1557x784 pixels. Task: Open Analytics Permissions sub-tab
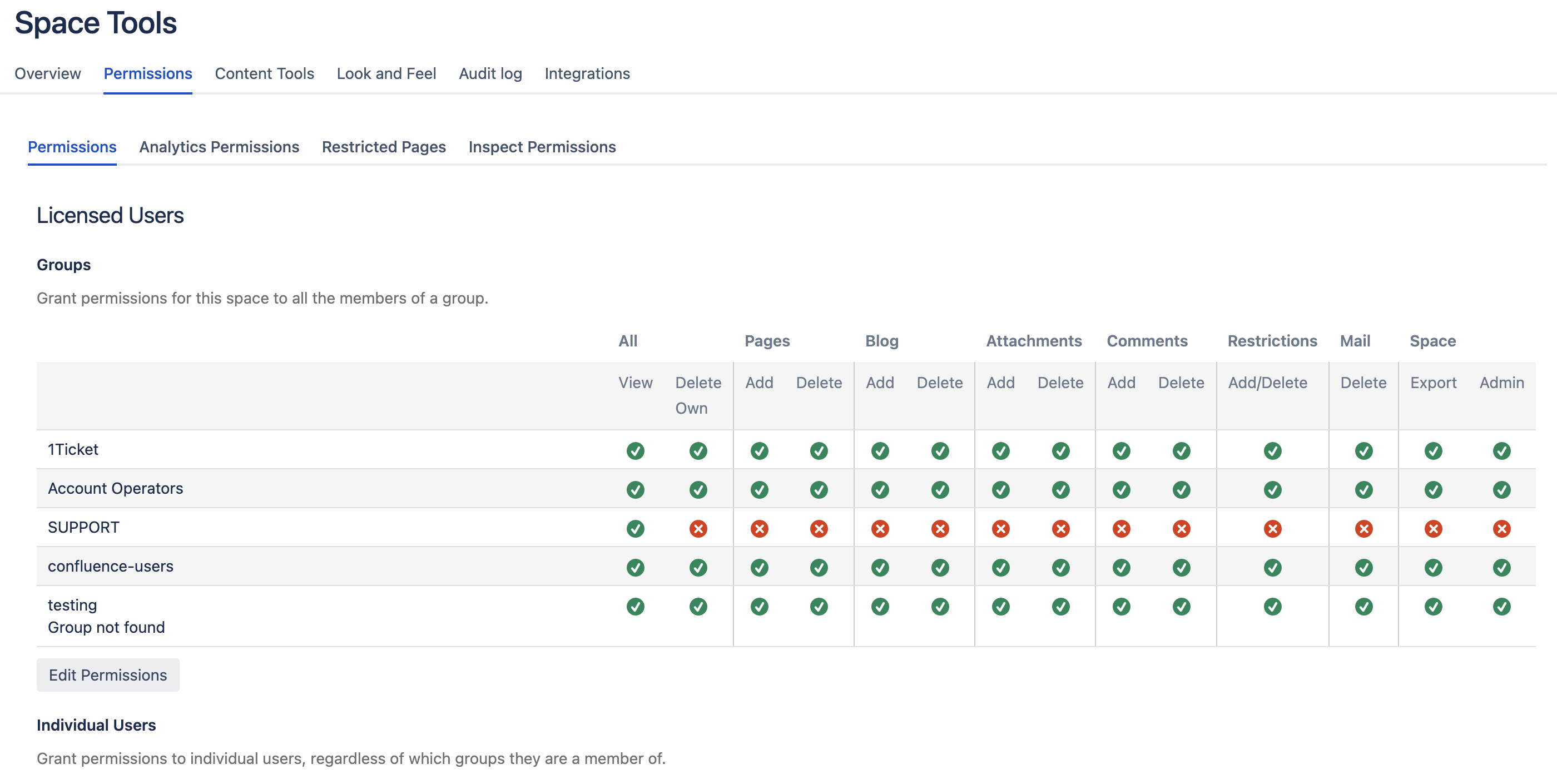coord(219,147)
